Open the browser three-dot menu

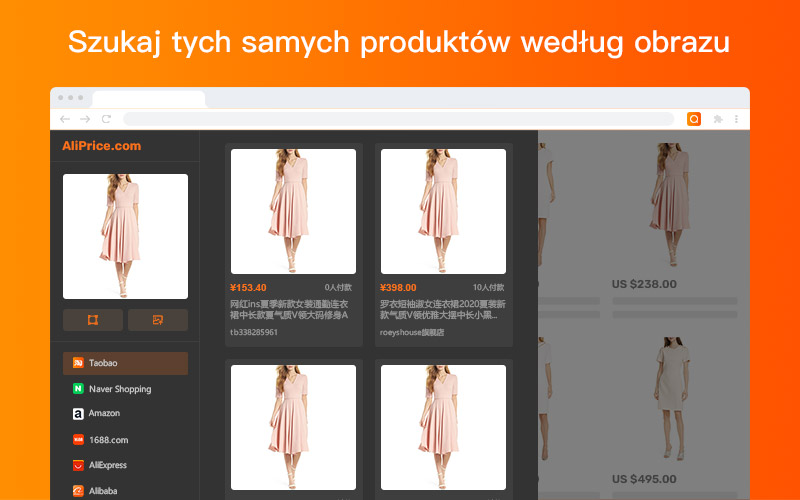tap(736, 119)
